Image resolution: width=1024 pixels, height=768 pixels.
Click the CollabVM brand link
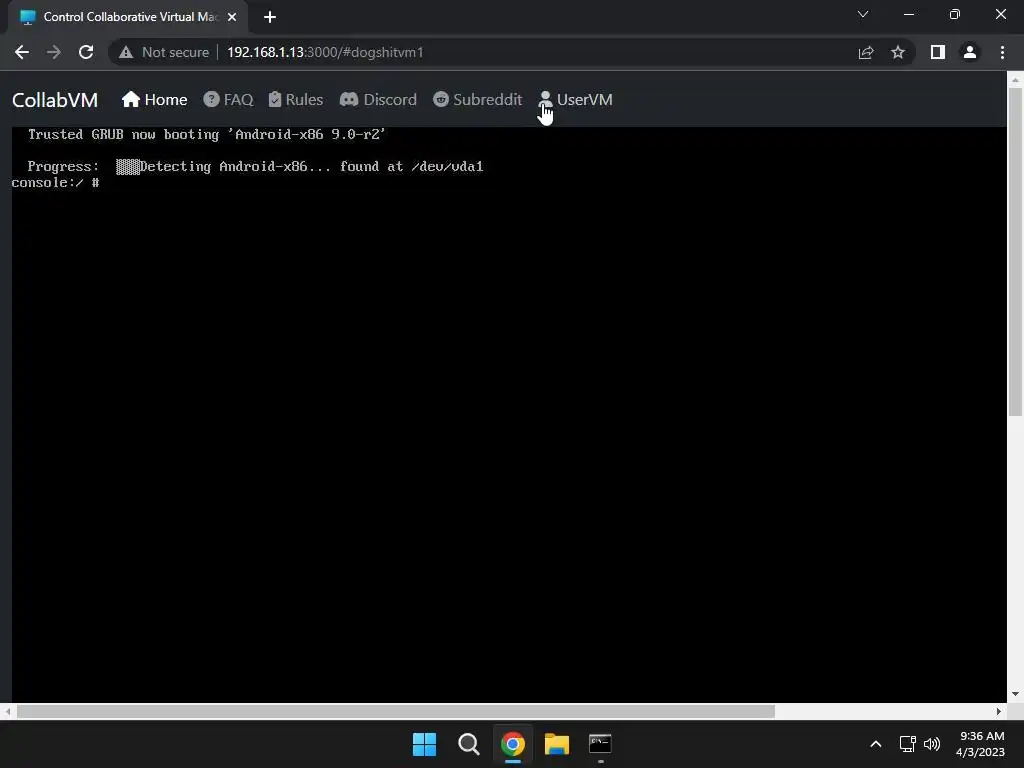55,100
